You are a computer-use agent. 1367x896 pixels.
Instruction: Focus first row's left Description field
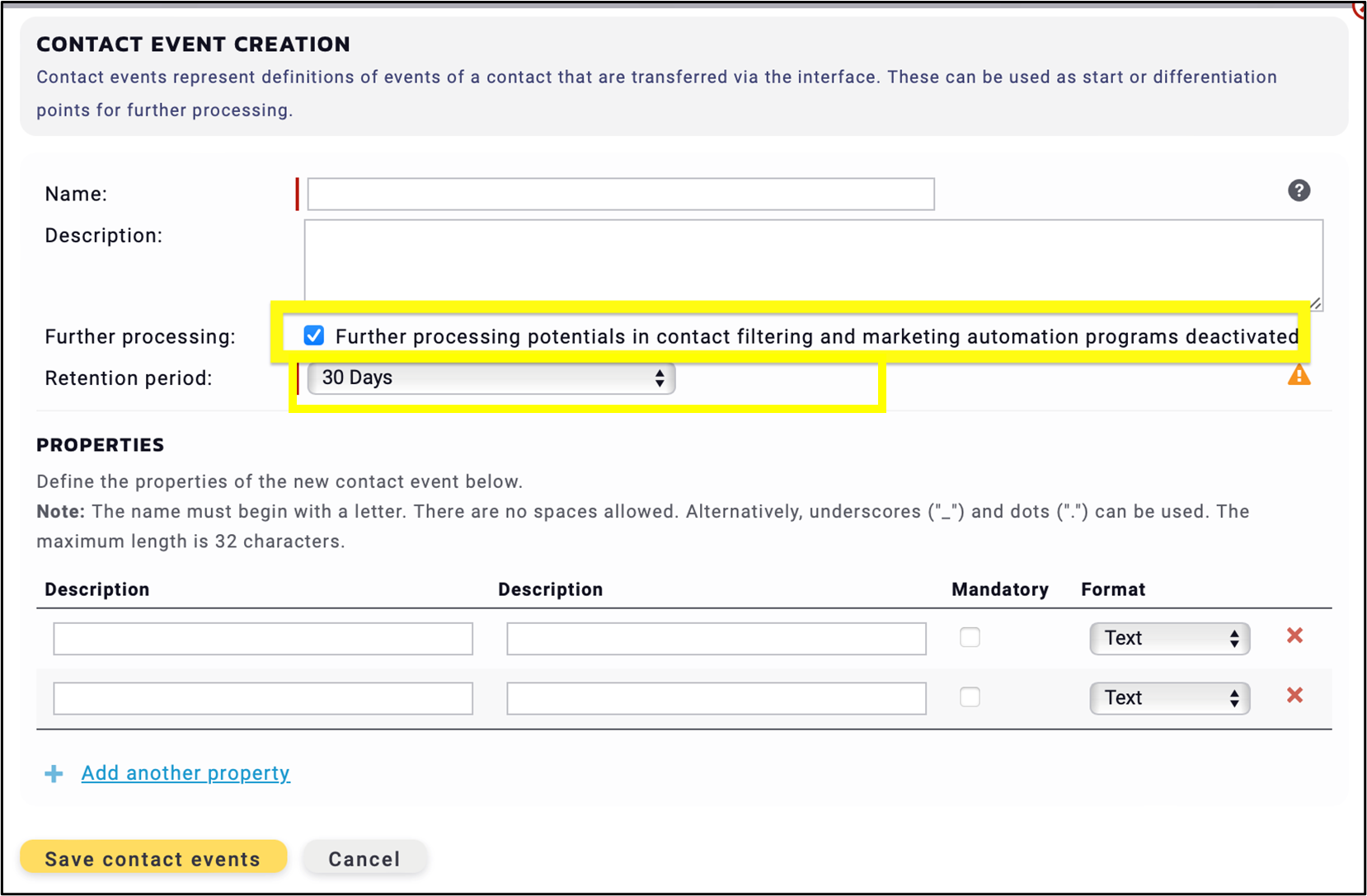point(263,639)
